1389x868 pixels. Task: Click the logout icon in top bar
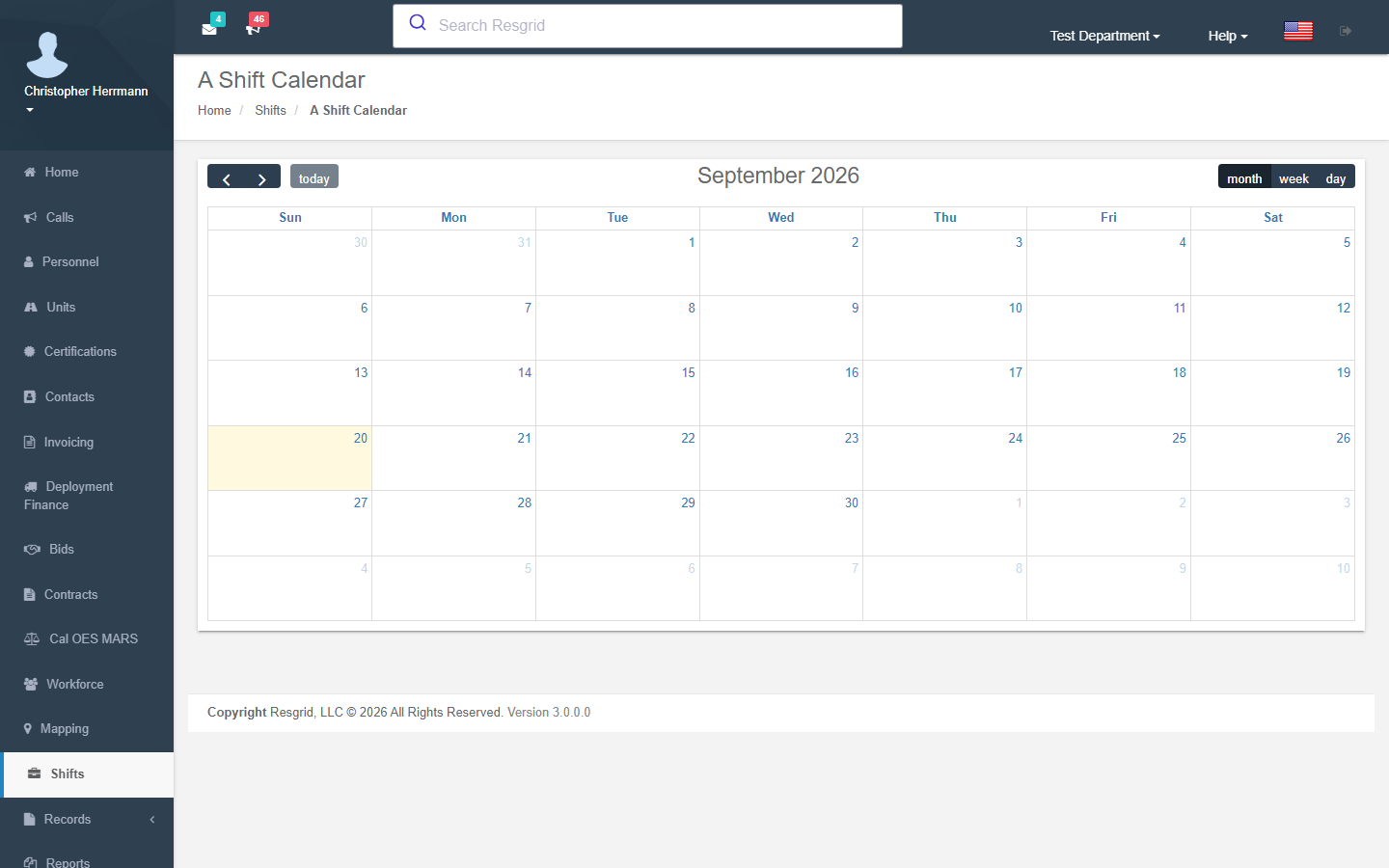click(1346, 31)
